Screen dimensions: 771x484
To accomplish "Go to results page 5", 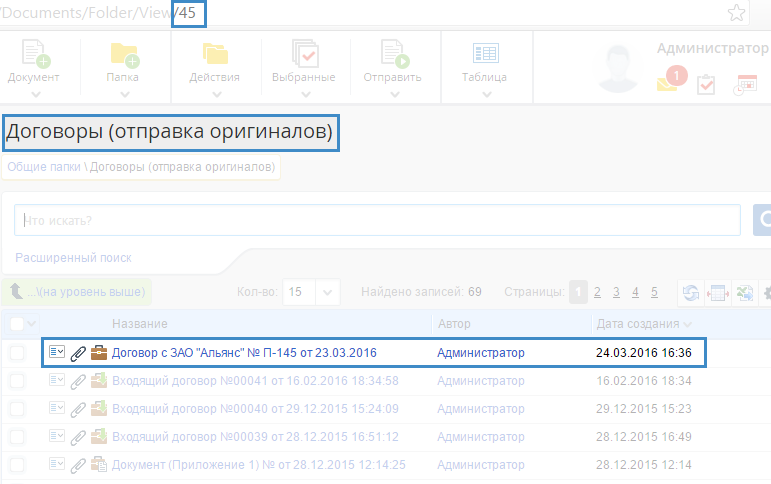I will [654, 292].
